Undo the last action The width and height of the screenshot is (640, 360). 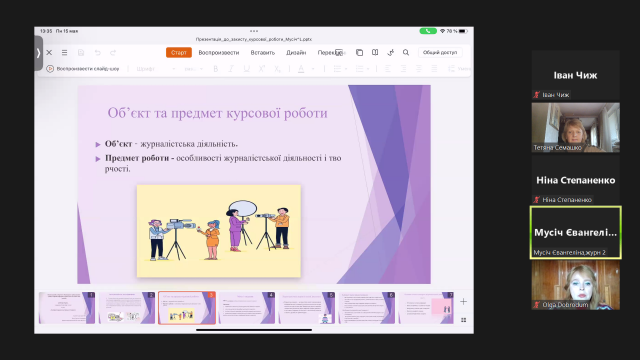click(98, 53)
